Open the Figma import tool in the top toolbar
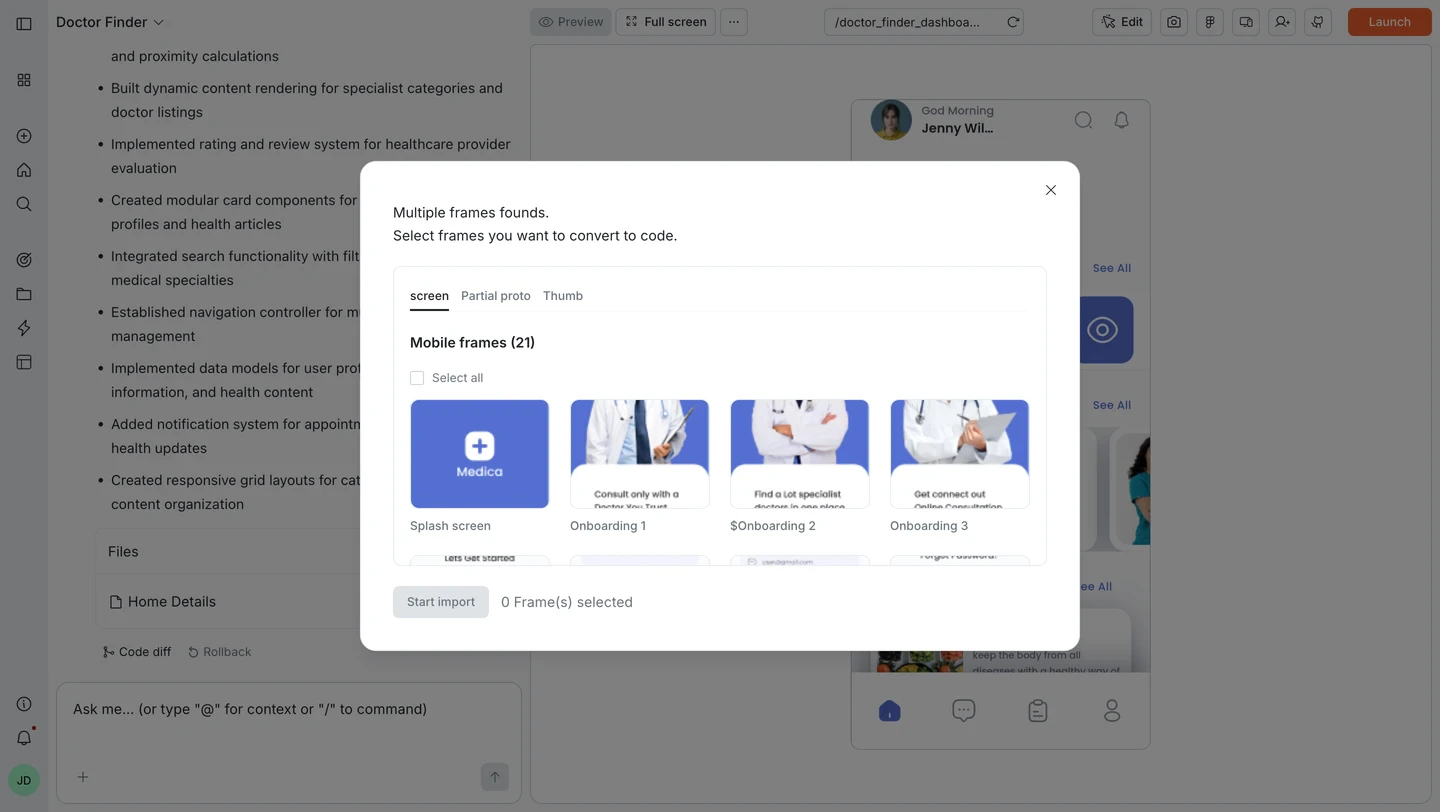The height and width of the screenshot is (812, 1440). [1209, 21]
